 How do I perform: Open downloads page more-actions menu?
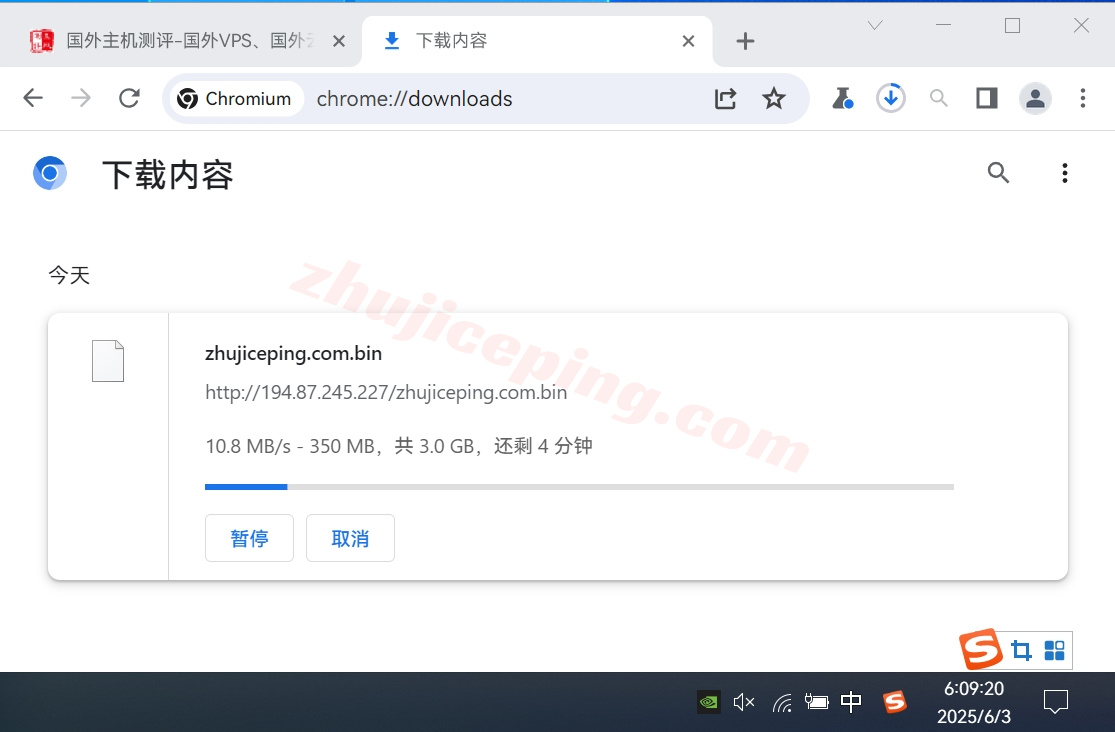pyautogui.click(x=1065, y=173)
